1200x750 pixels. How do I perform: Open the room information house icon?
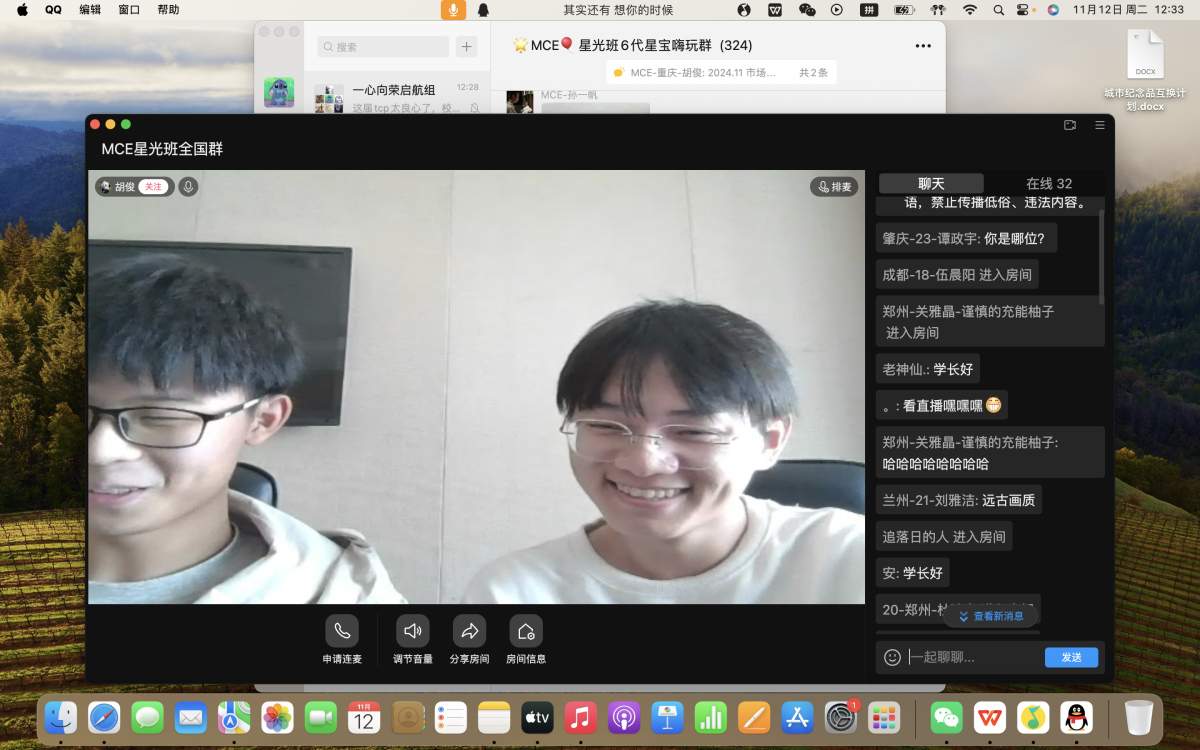pos(525,631)
